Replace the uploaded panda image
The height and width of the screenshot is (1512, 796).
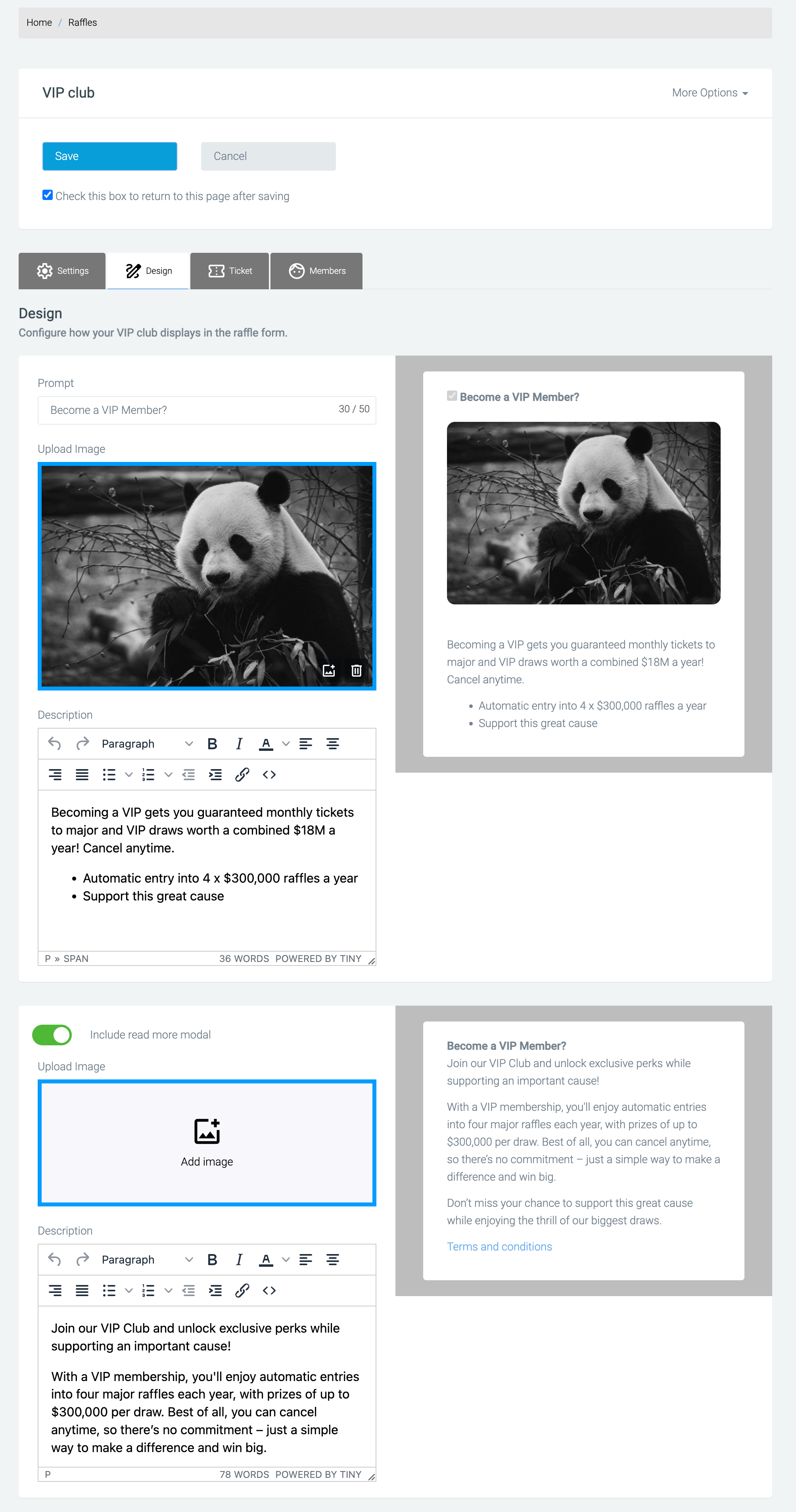(329, 670)
